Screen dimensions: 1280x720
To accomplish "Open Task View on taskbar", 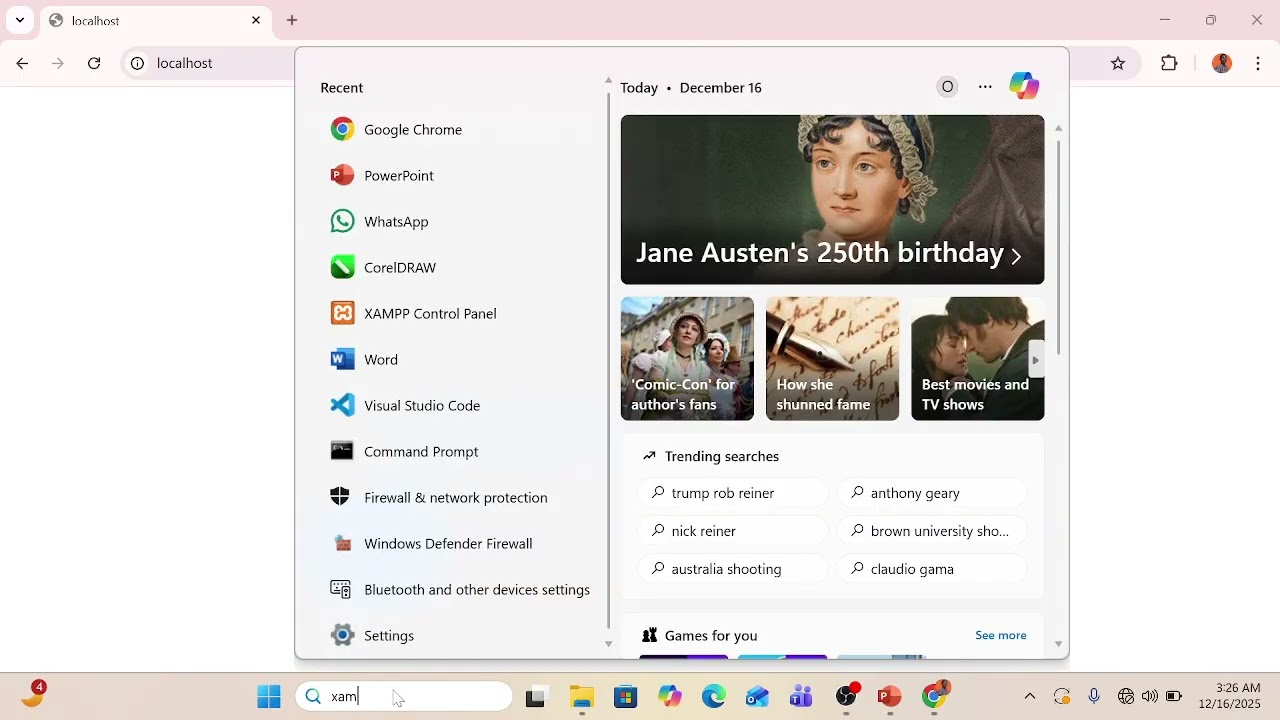I will click(x=536, y=697).
